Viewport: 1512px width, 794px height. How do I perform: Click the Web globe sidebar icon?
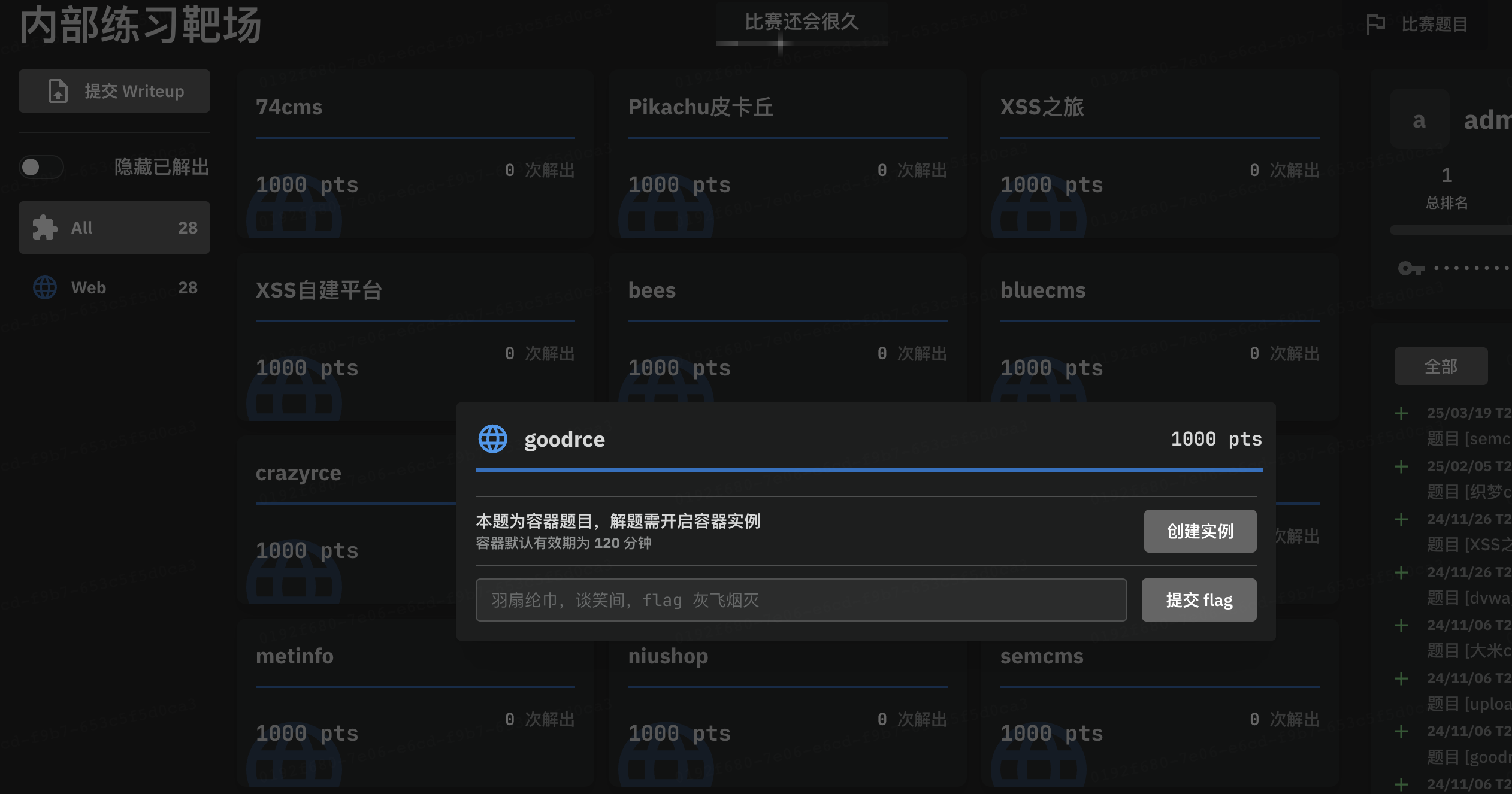pos(45,287)
